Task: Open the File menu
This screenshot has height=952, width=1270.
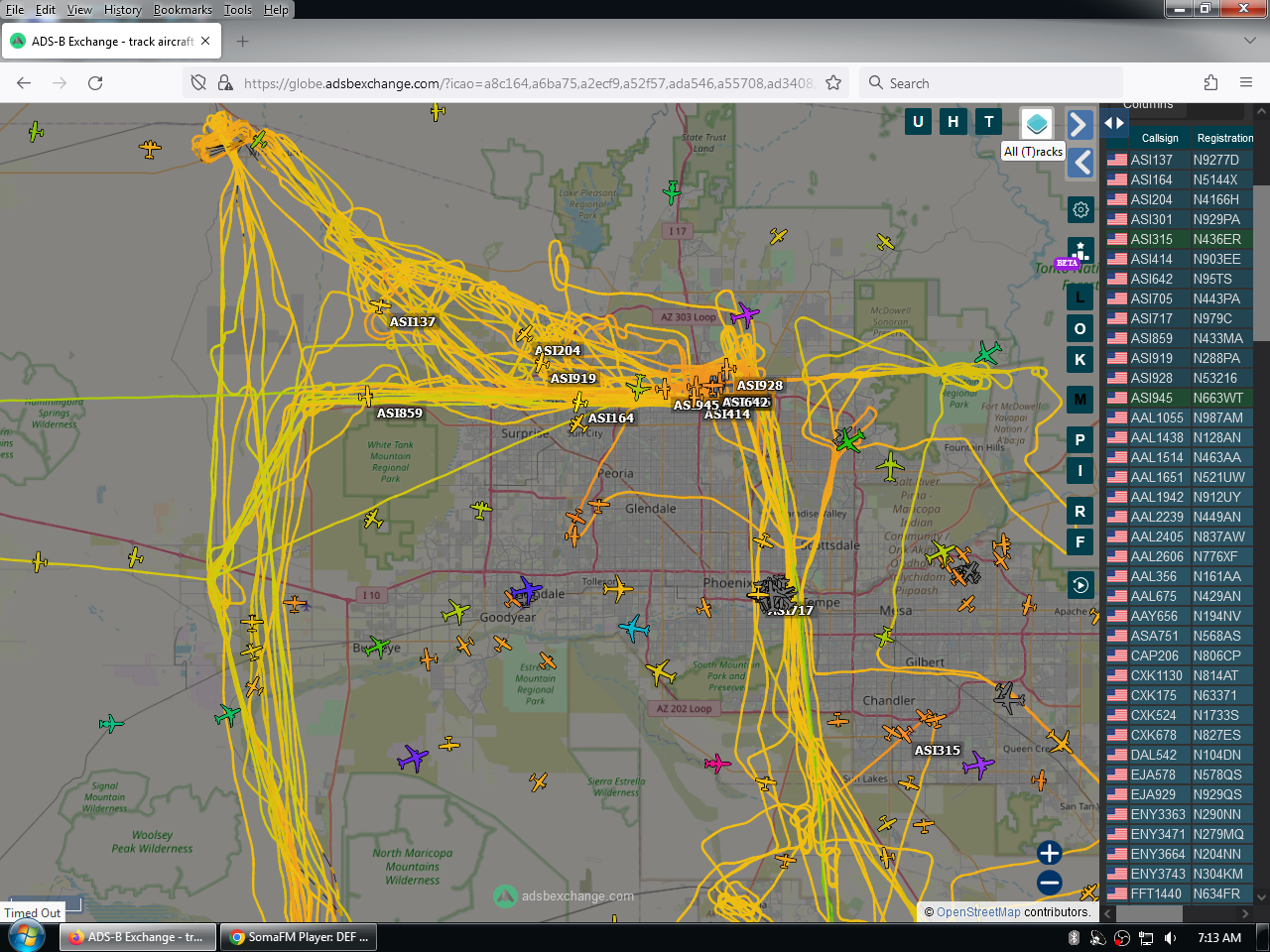Action: [x=15, y=10]
